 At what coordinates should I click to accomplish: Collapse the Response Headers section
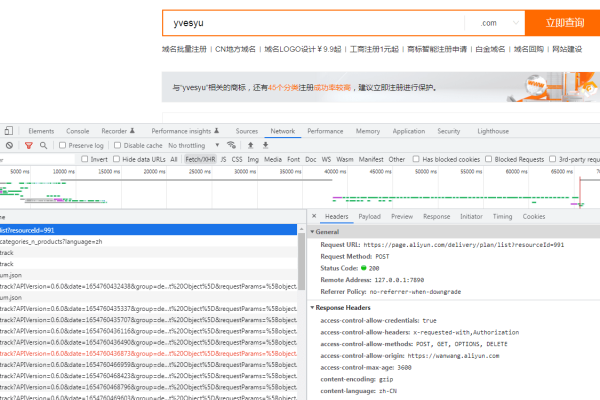click(312, 308)
